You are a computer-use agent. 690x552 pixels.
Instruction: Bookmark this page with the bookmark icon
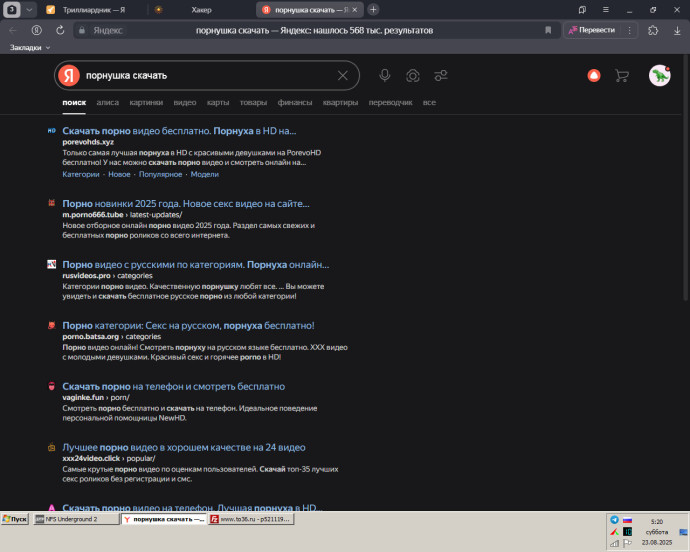pos(548,30)
